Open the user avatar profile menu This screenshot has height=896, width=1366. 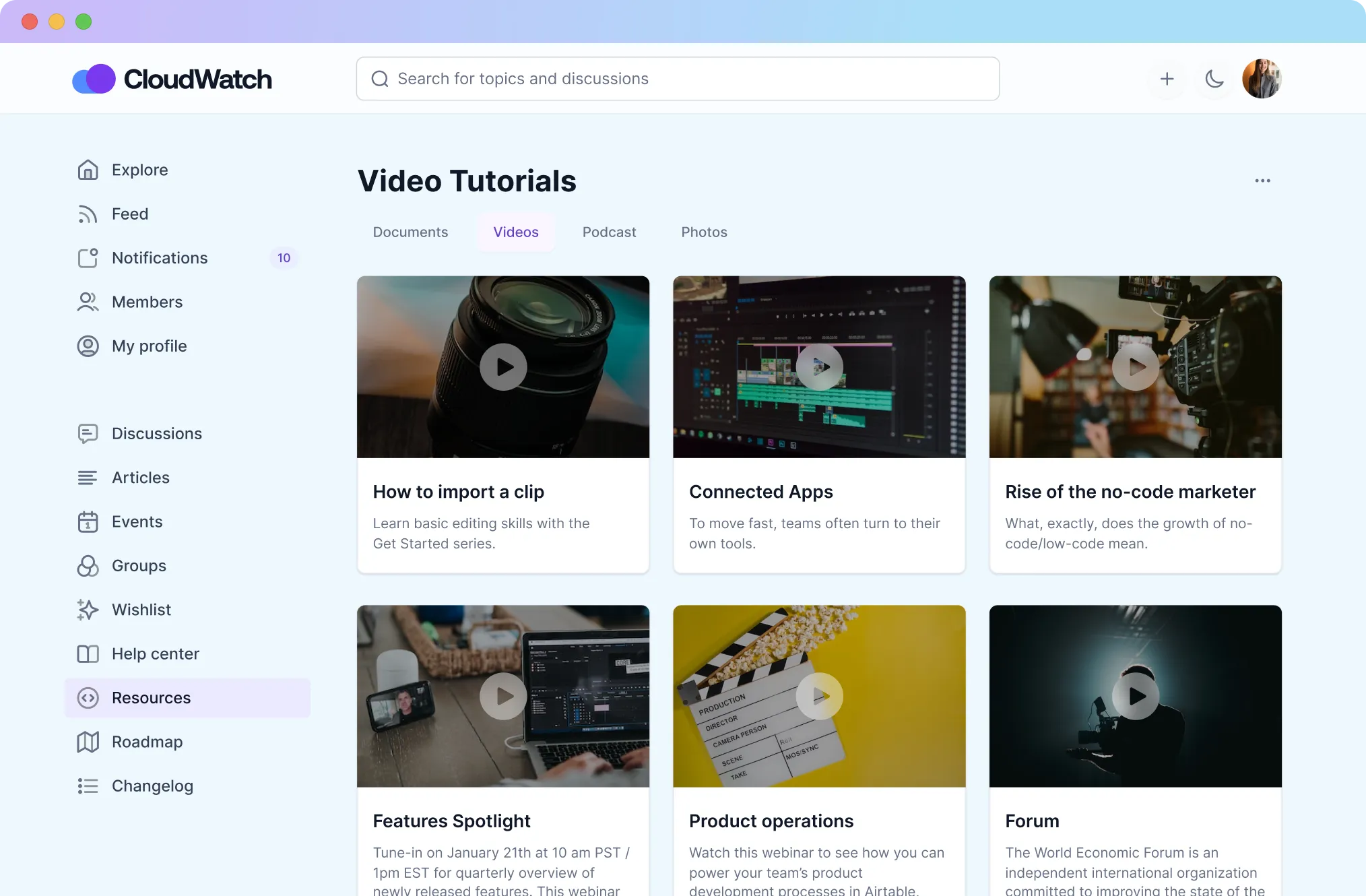1261,79
